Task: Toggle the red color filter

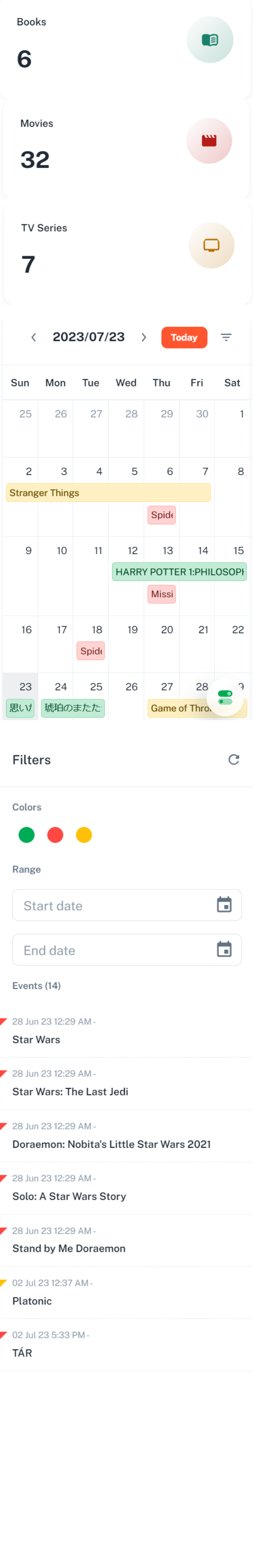Action: (x=55, y=835)
